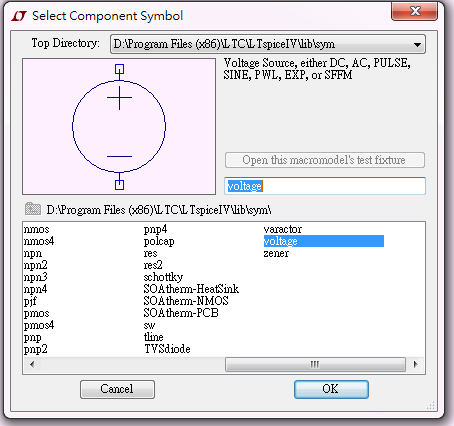Select 'SOAtherm-HeatSink' in the component list
This screenshot has height=426, width=454.
[191, 289]
